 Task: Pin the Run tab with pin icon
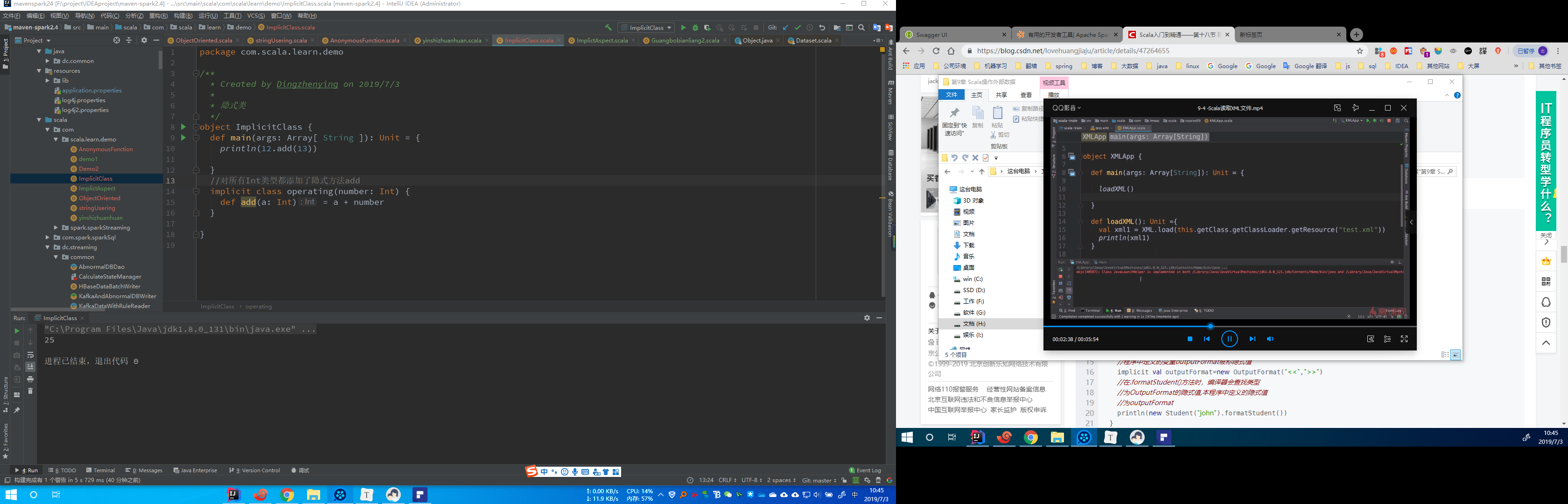pos(17,410)
